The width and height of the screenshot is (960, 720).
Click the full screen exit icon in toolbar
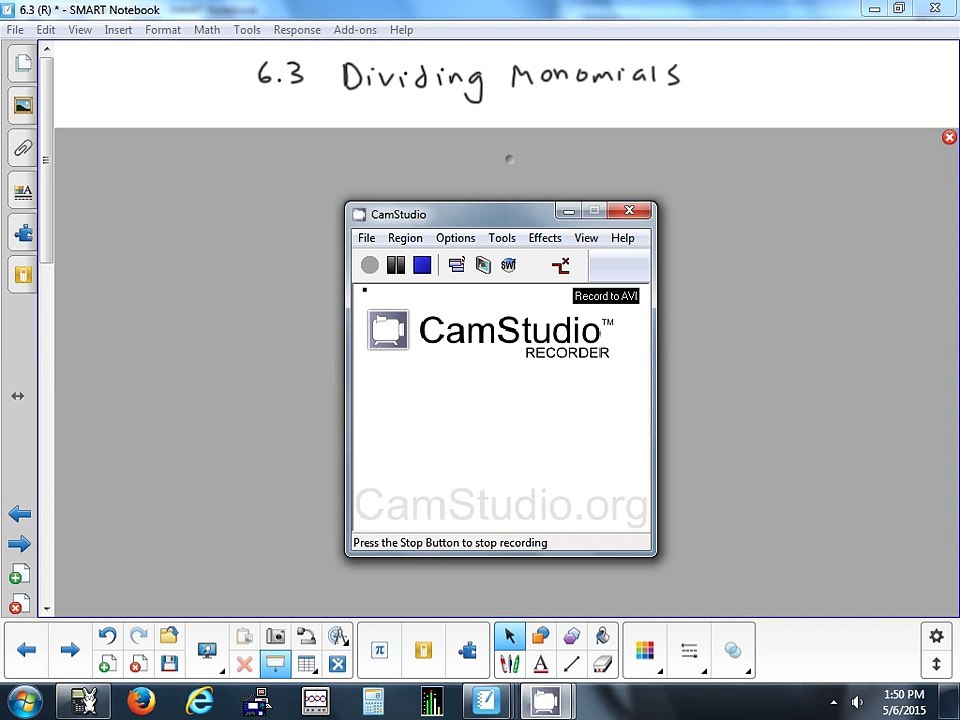[x=337, y=664]
